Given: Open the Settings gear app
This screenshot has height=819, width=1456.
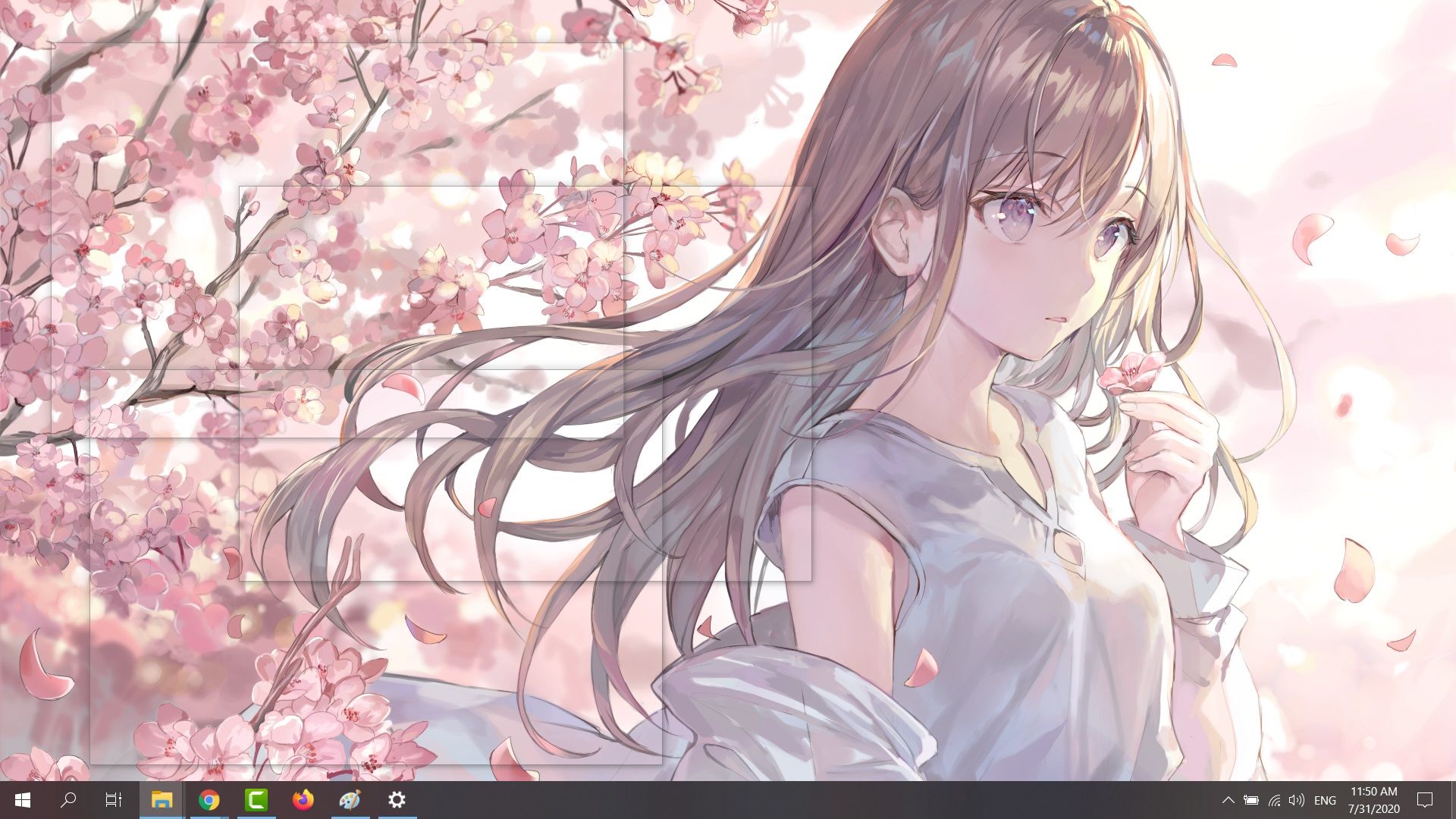Looking at the screenshot, I should click(x=397, y=800).
